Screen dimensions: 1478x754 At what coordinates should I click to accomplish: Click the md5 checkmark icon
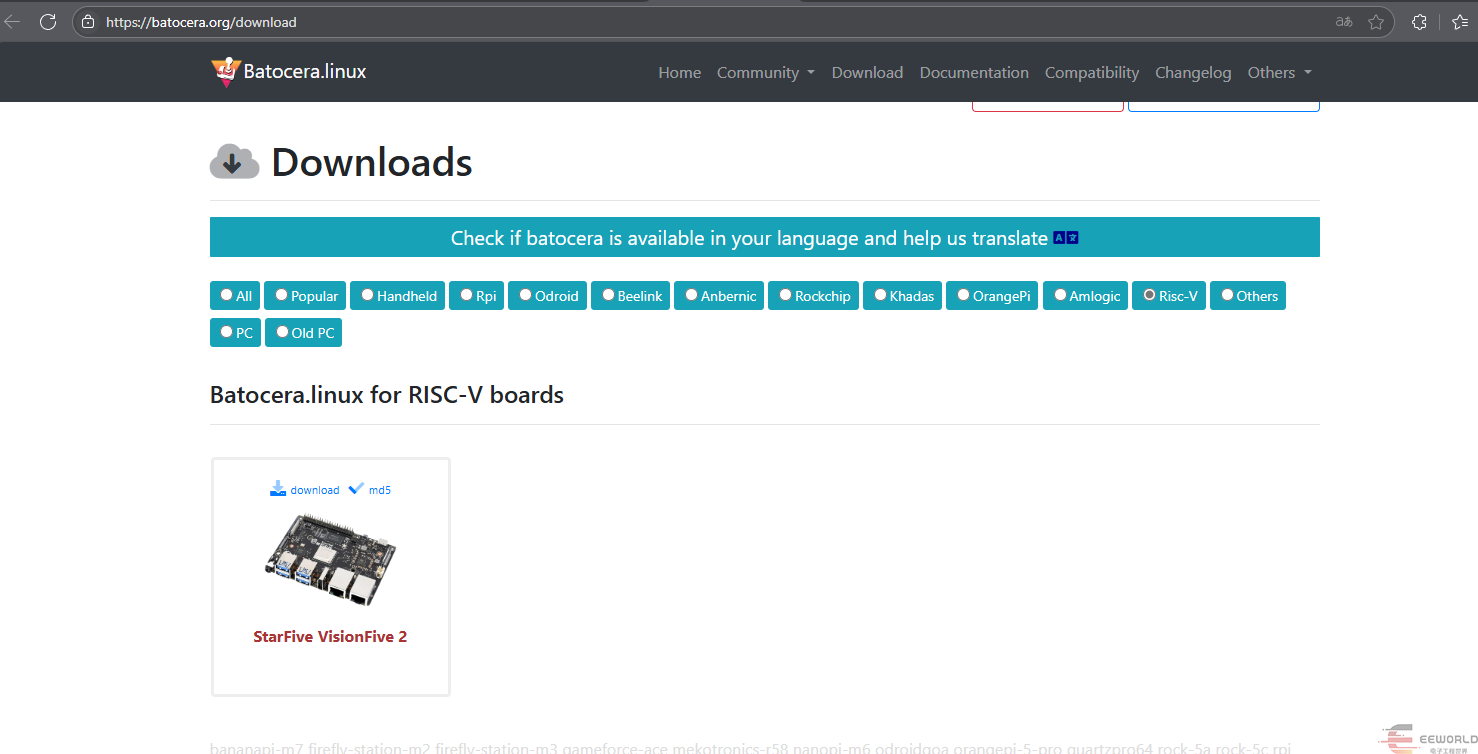pyautogui.click(x=356, y=489)
